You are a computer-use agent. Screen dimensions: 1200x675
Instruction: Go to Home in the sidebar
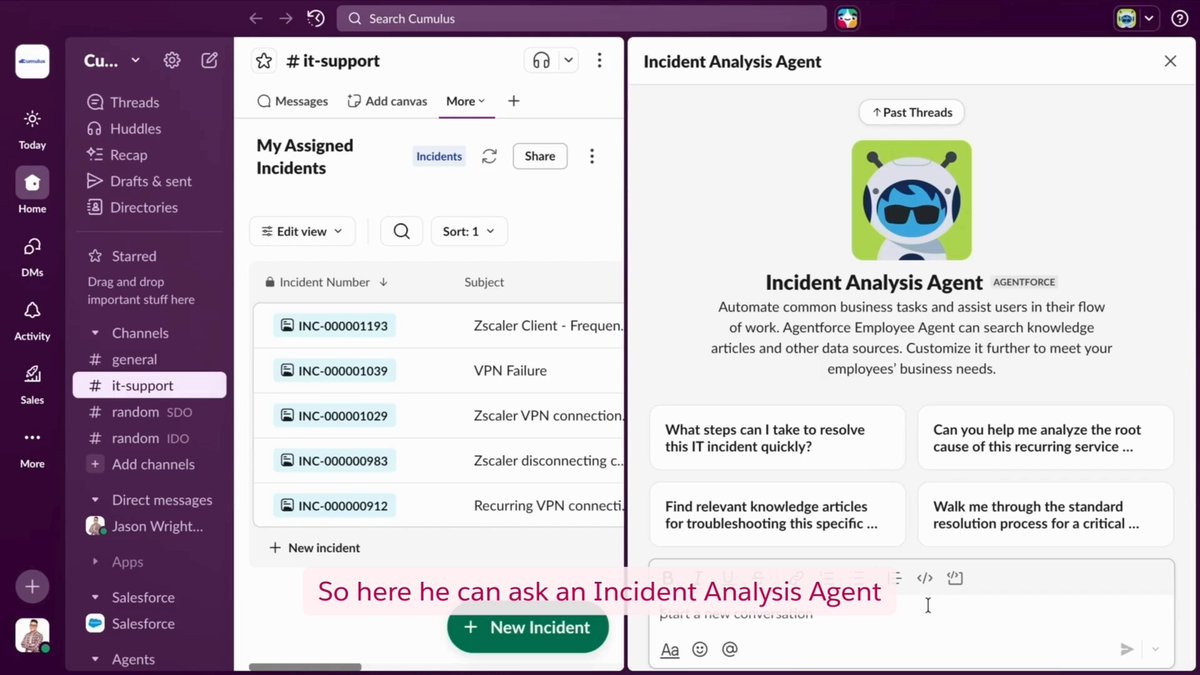(x=32, y=191)
